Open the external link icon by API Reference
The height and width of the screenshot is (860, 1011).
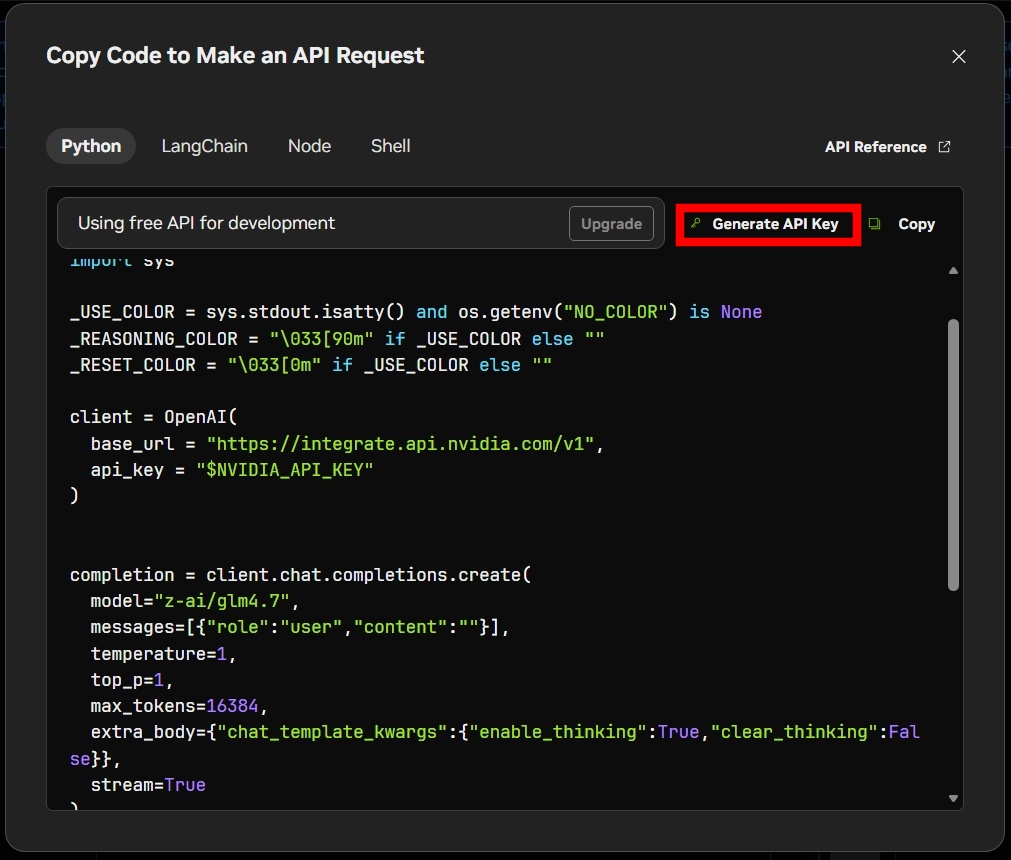[944, 146]
